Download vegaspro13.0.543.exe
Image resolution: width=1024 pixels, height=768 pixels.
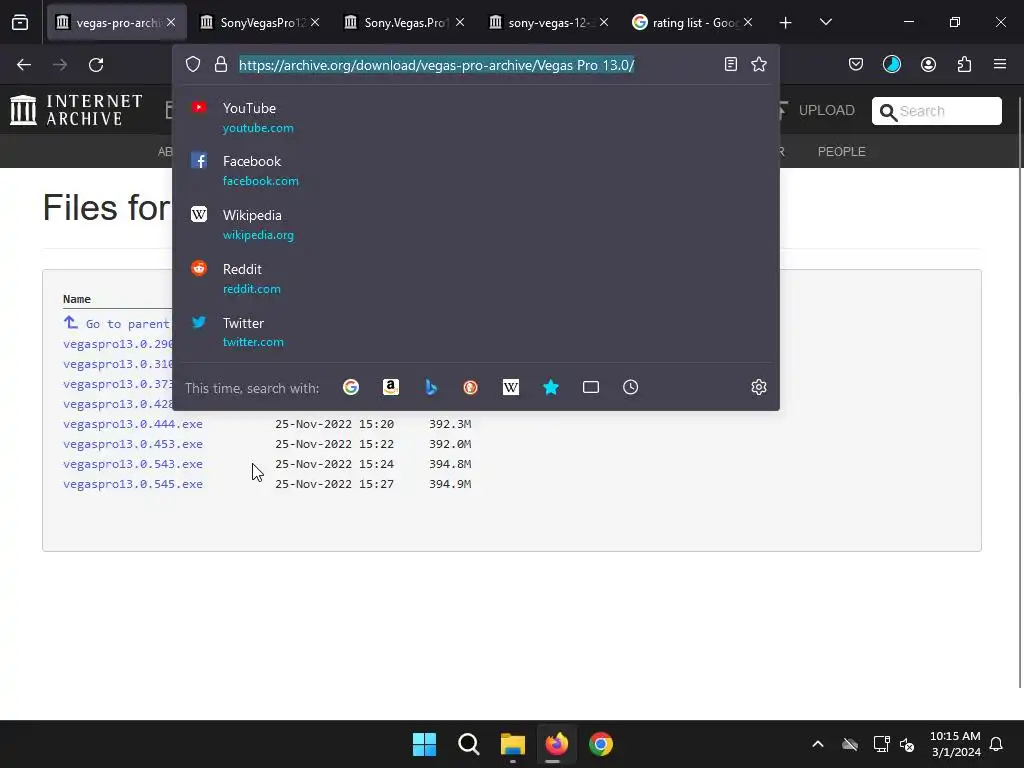[133, 464]
